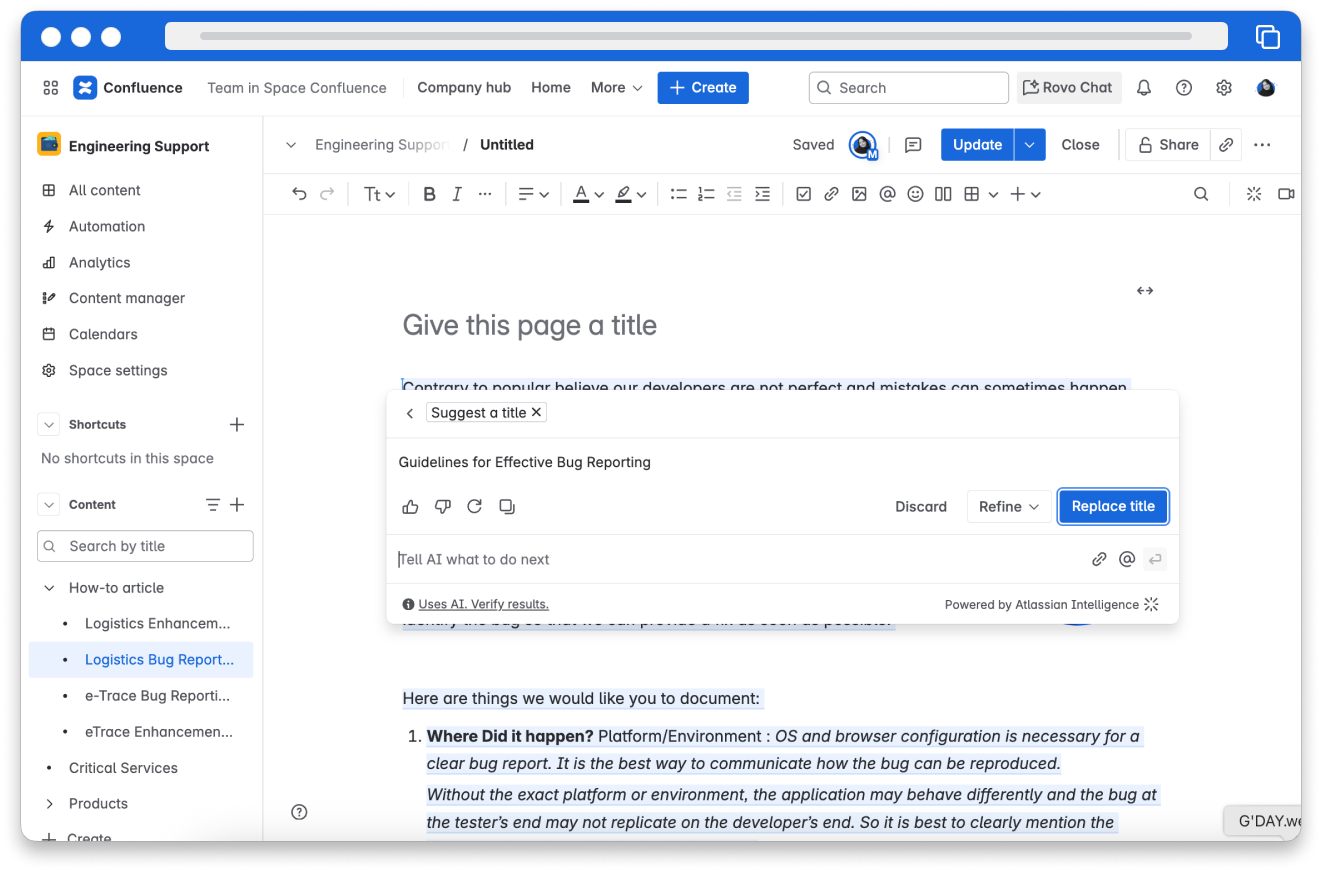Copy page link icon next to Share
Image resolution: width=1322 pixels, height=872 pixels.
point(1226,145)
